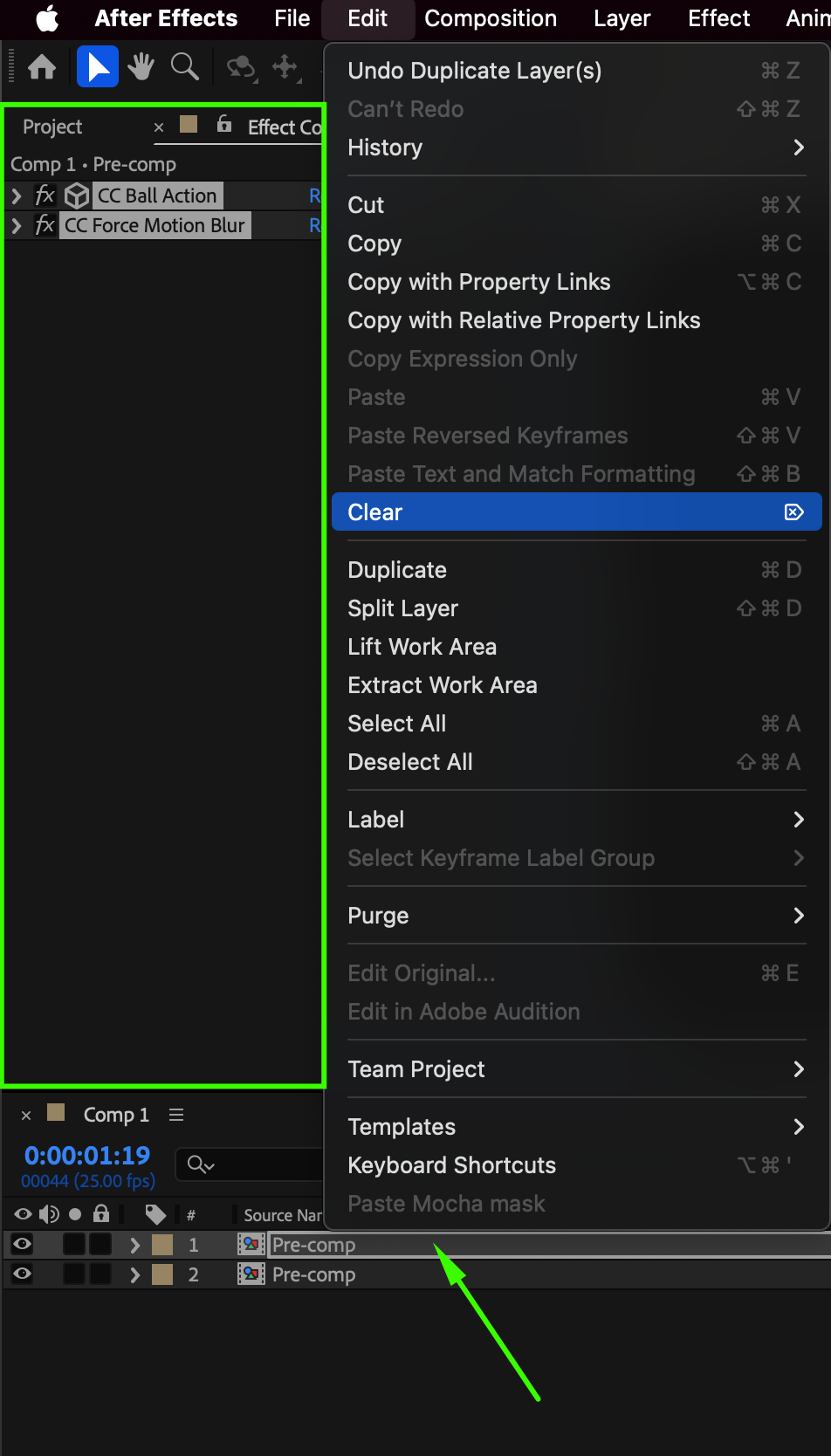
Task: Expand the CC Force Motion Blur effect
Action: [16, 225]
